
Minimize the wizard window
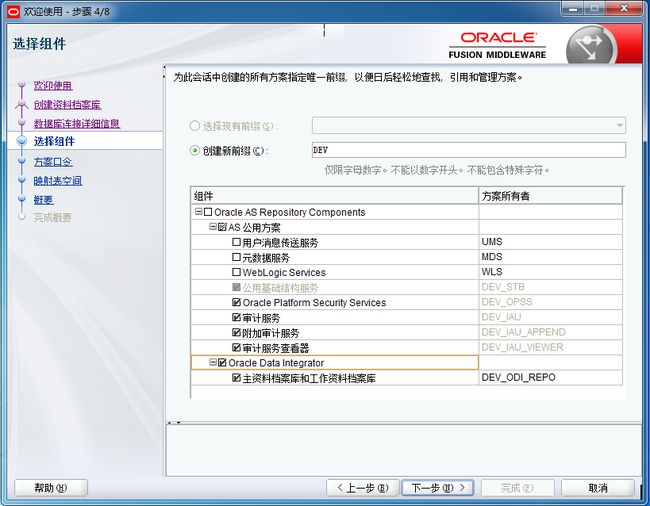[572, 9]
